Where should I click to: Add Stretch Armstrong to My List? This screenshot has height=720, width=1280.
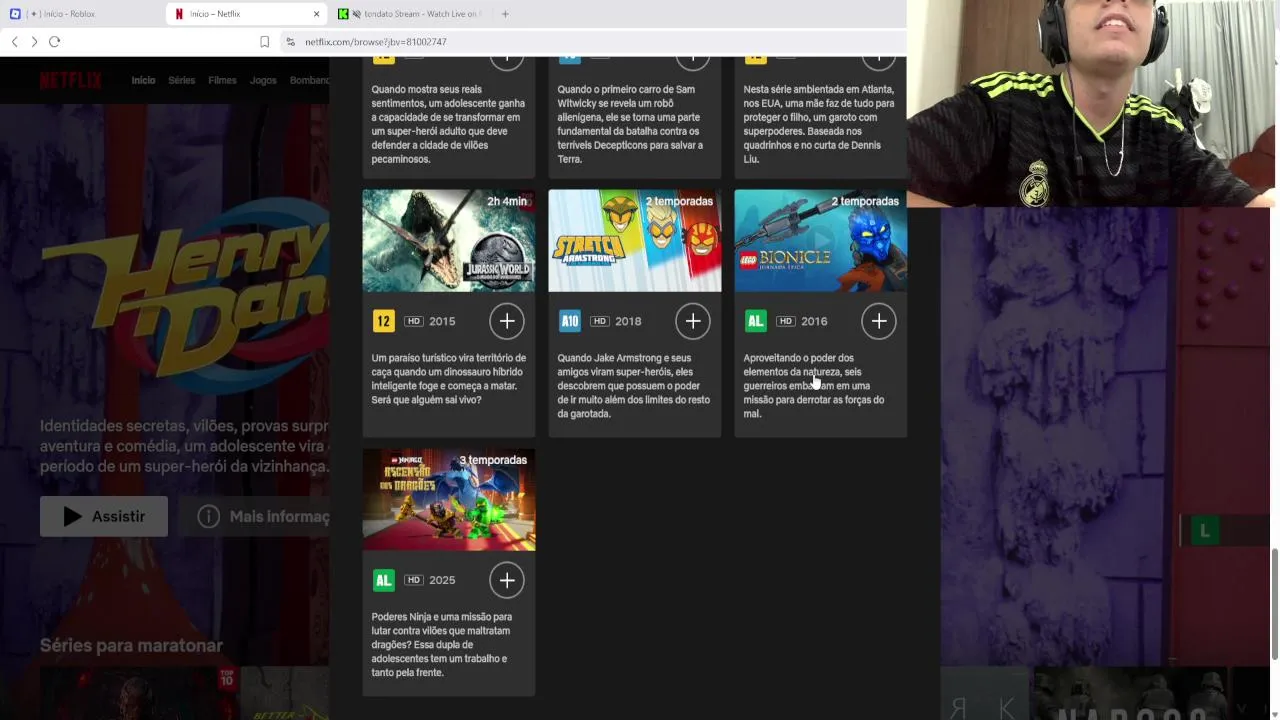point(693,321)
